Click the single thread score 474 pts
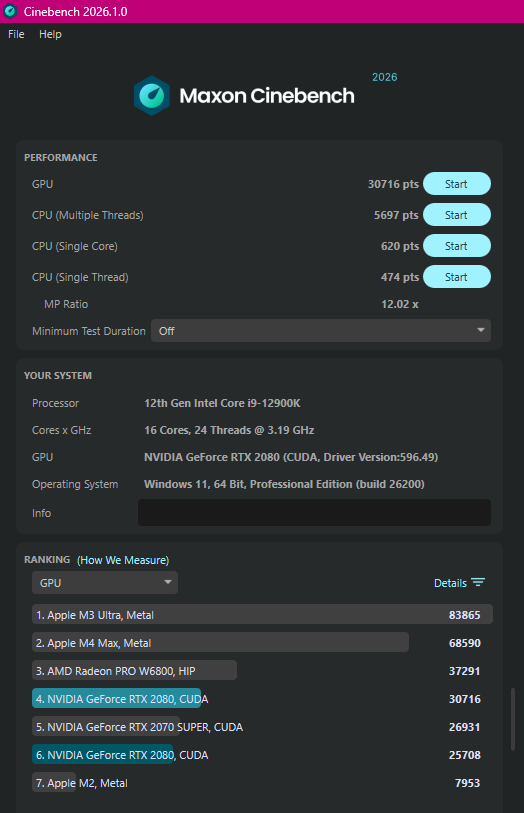This screenshot has width=524, height=813. click(x=400, y=277)
